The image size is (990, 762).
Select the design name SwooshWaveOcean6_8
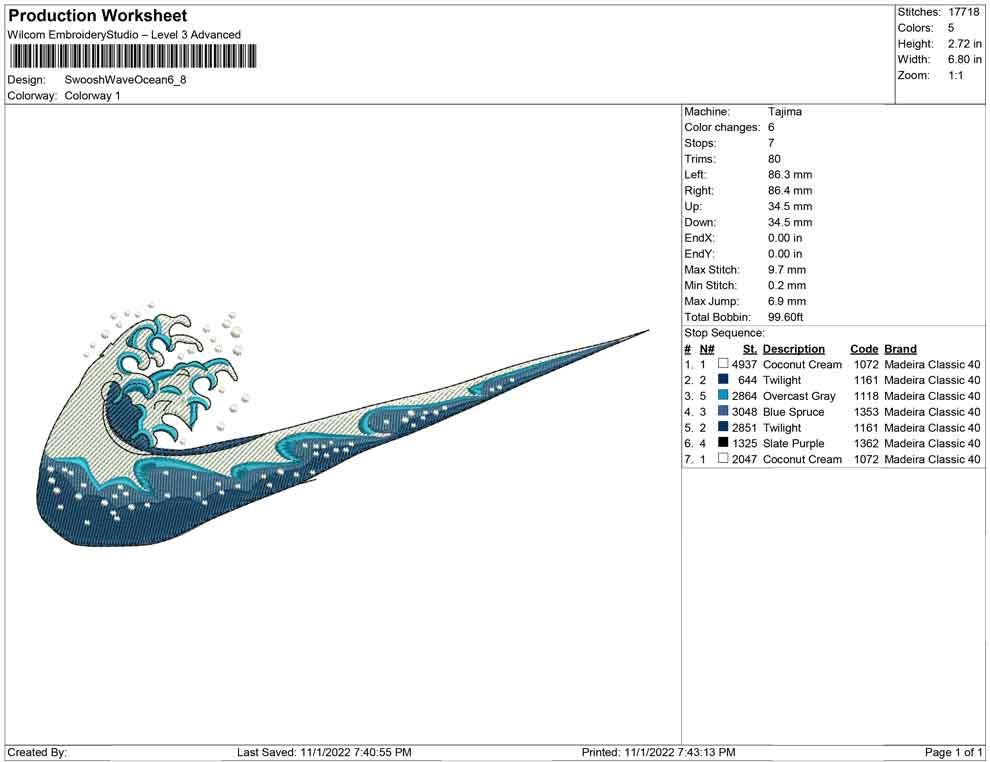point(125,79)
